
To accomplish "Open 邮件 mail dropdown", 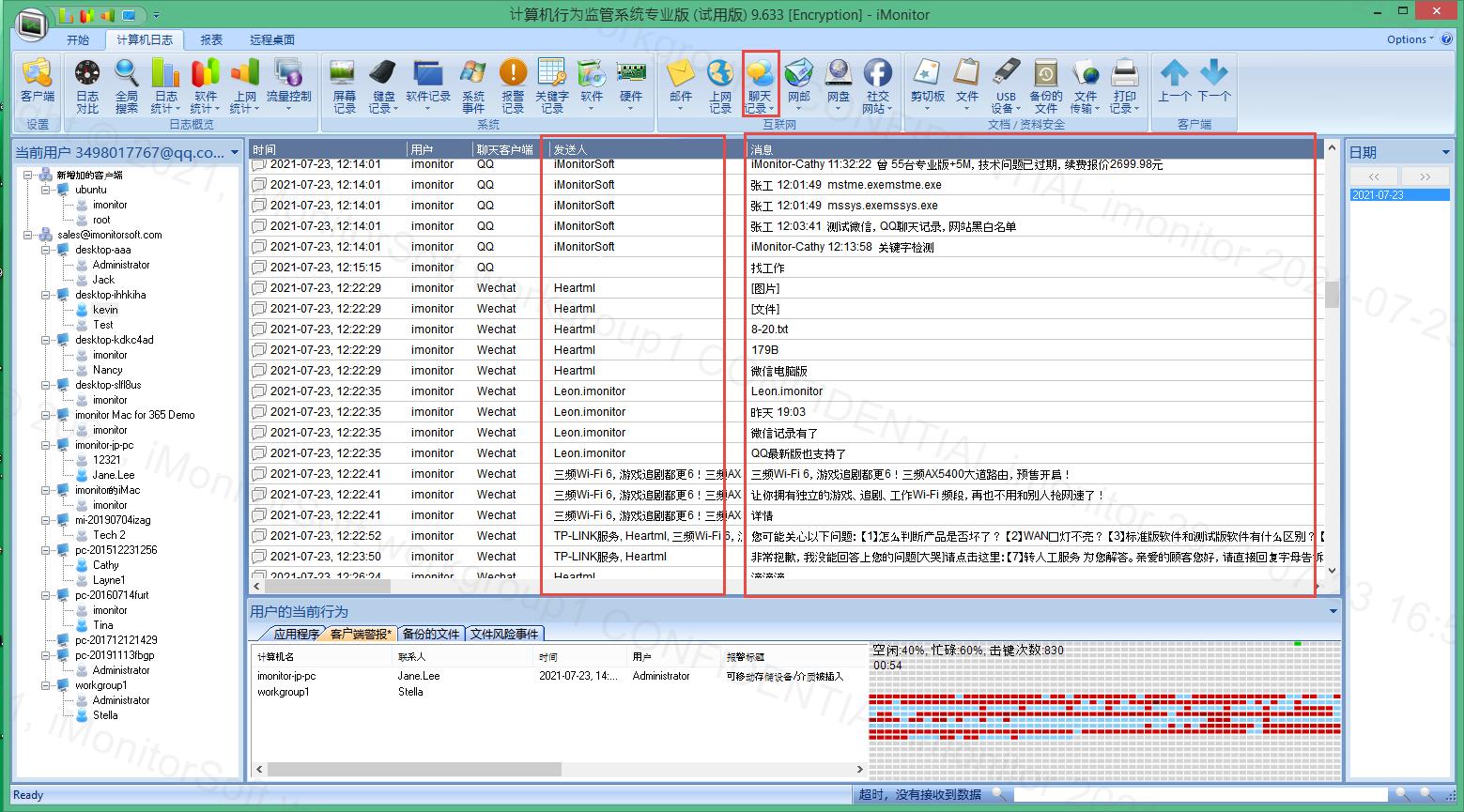I will [681, 85].
